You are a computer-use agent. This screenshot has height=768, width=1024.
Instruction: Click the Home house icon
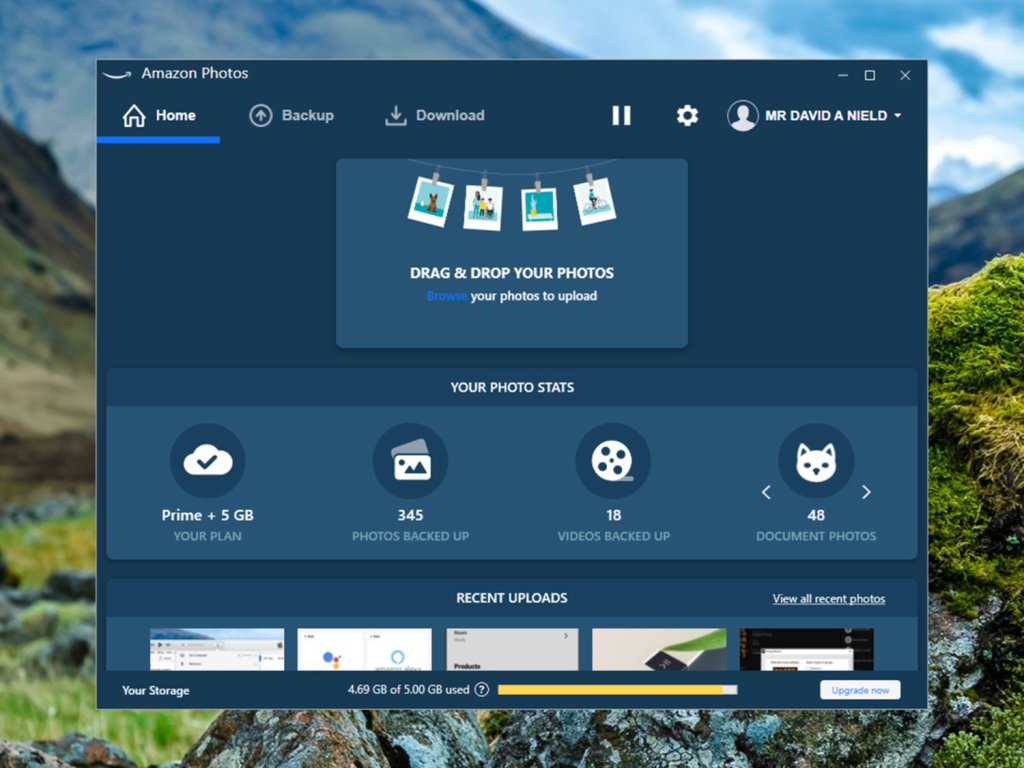point(134,115)
